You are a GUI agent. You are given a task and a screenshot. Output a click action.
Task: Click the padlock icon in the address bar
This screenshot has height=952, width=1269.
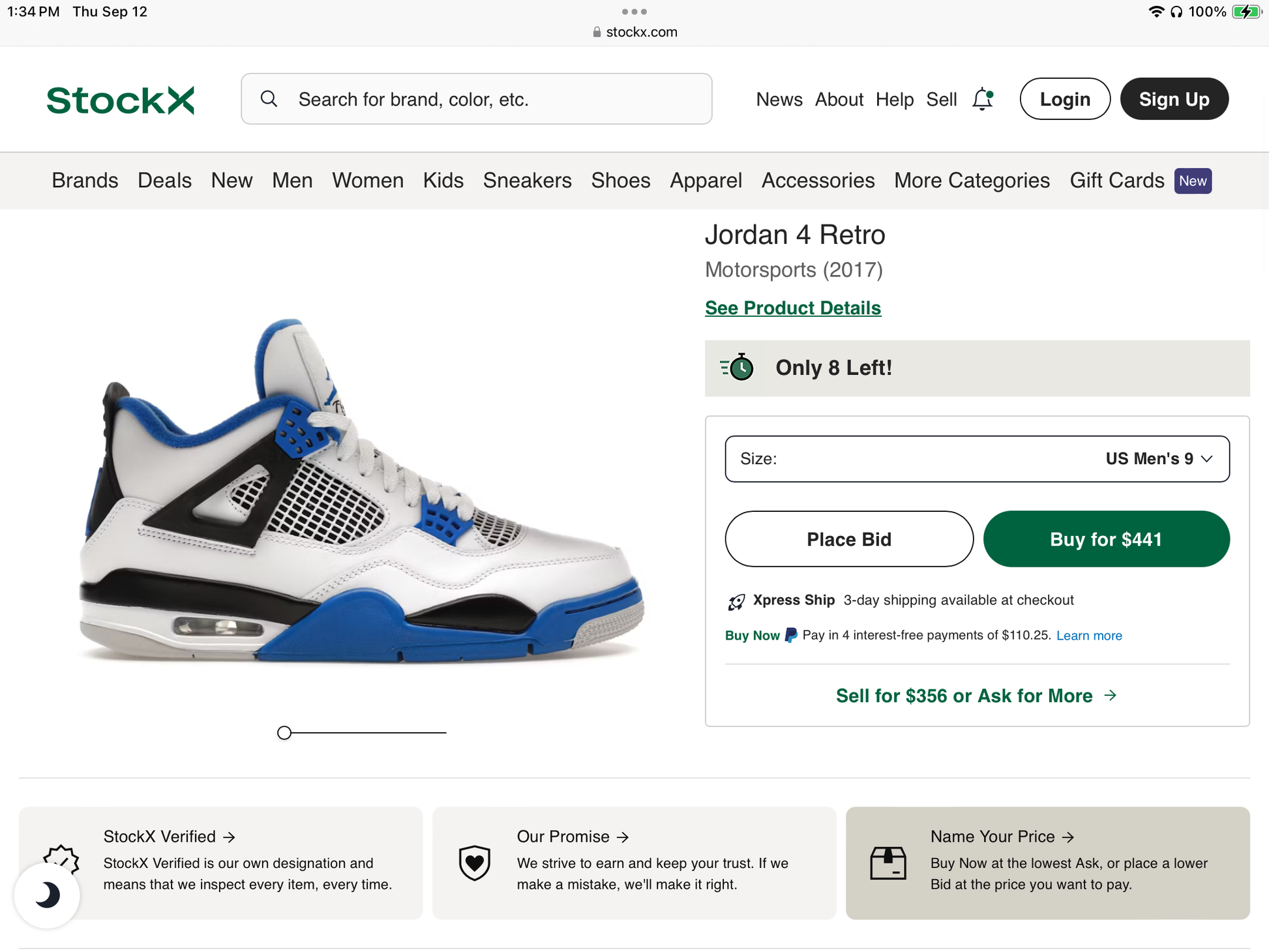click(x=595, y=31)
